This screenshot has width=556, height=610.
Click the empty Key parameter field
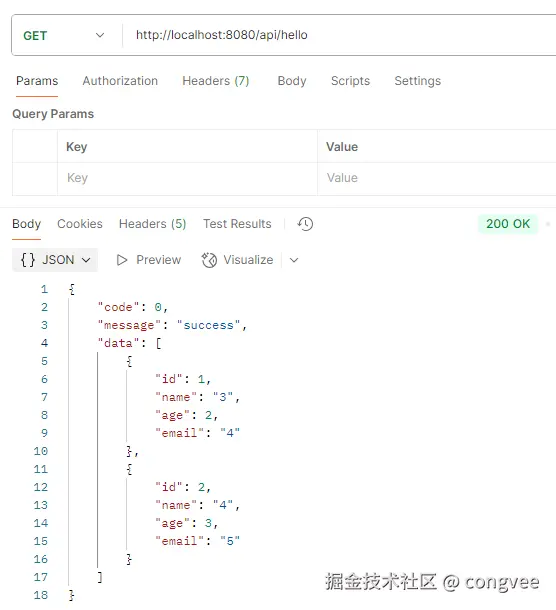point(188,178)
